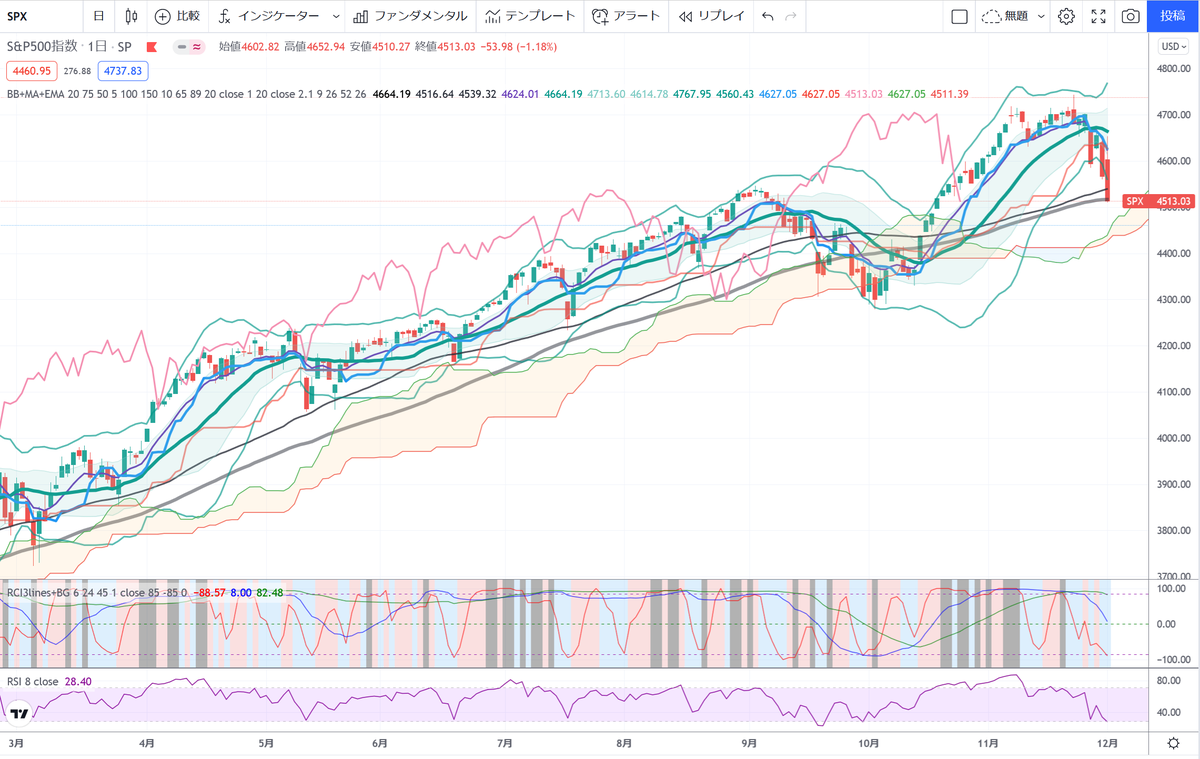This screenshot has height=759, width=1200.
Task: Click the 3700.00 price axis label
Action: 1172,577
